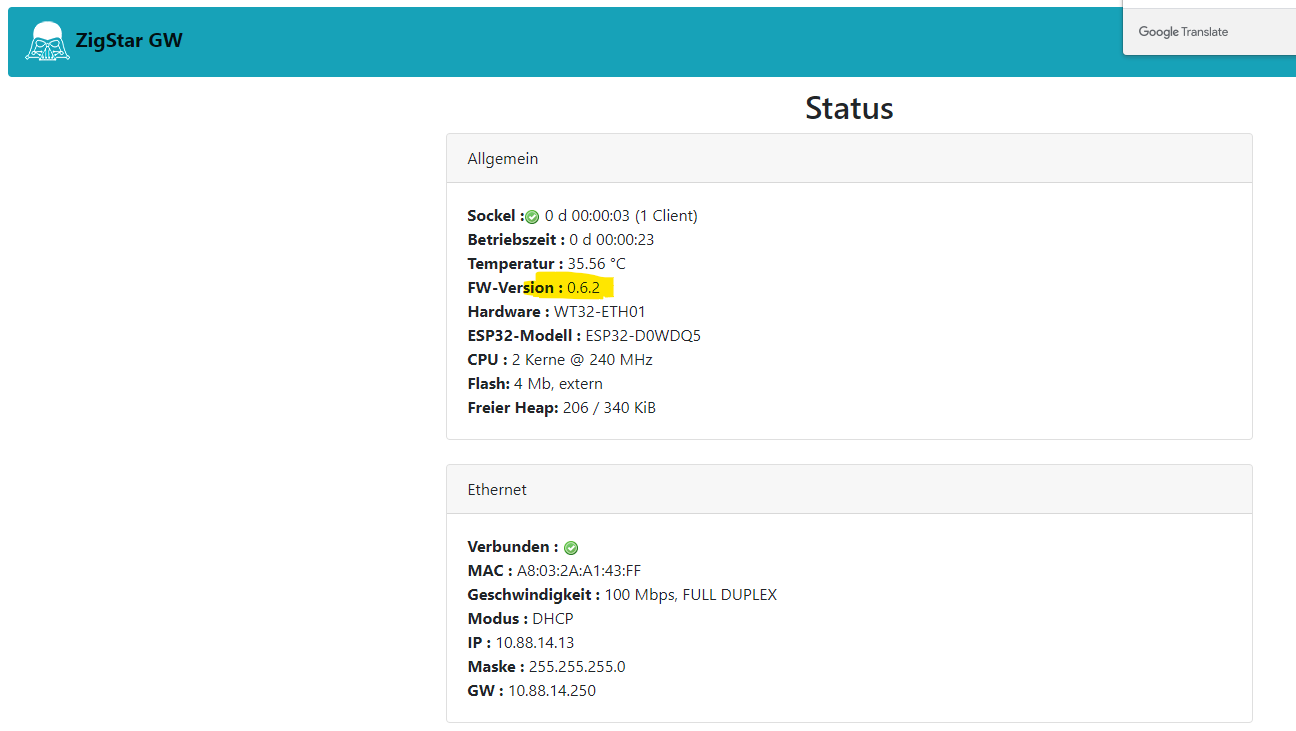Click the Google Translate popup label
Screen dimensions: 1296x731
1183,32
